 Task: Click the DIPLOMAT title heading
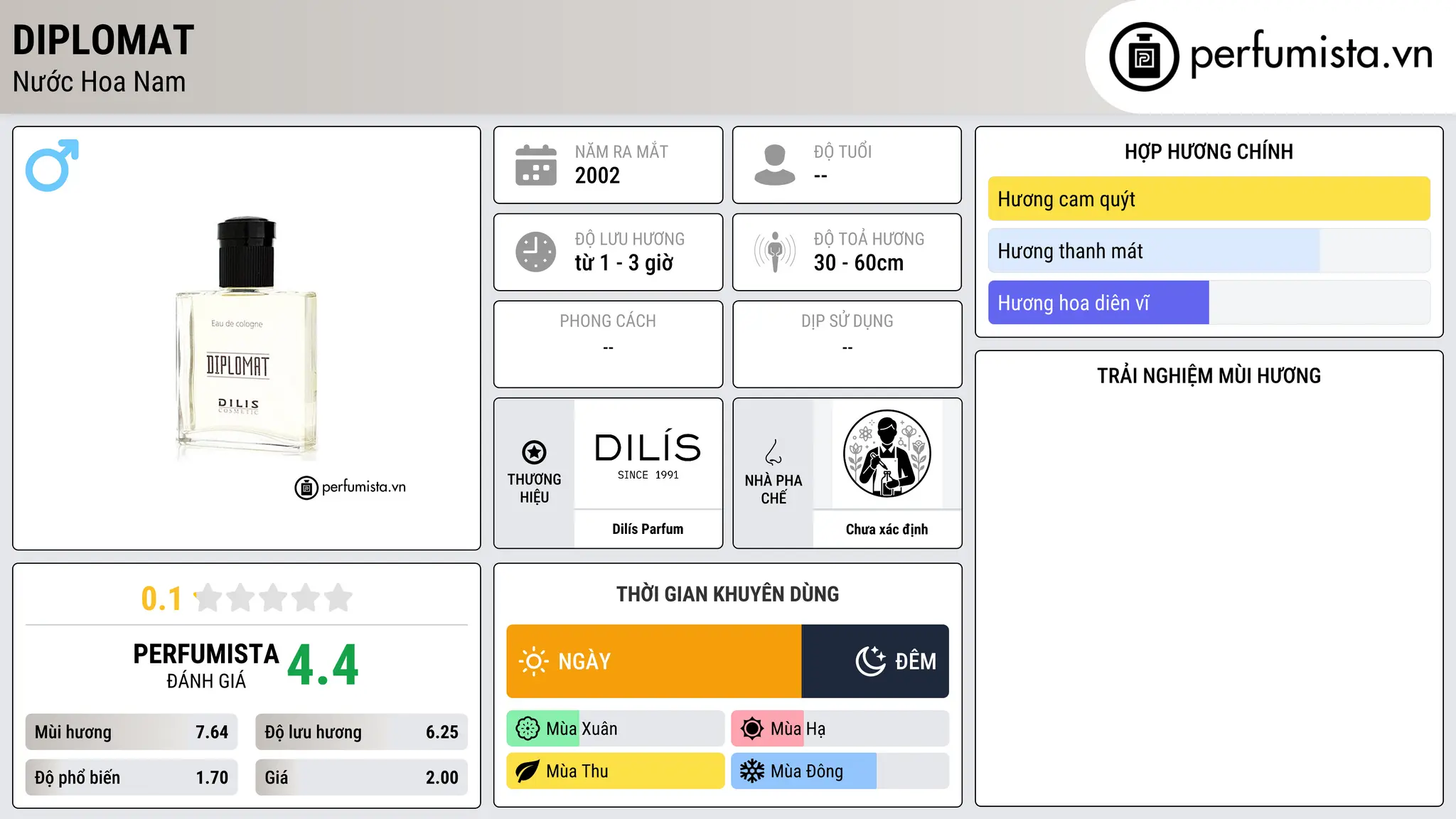click(104, 40)
